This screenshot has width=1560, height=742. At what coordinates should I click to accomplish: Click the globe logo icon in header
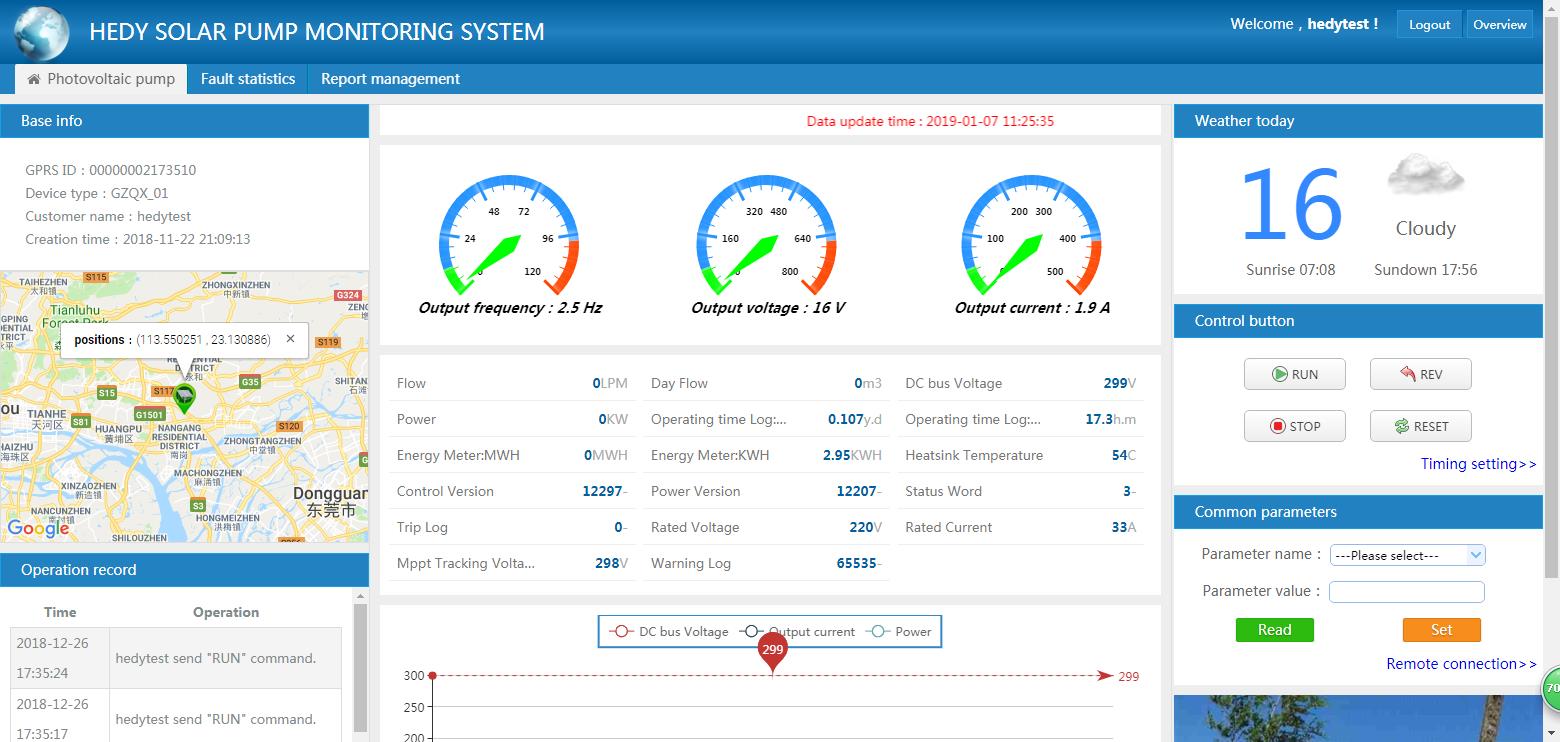tap(41, 32)
